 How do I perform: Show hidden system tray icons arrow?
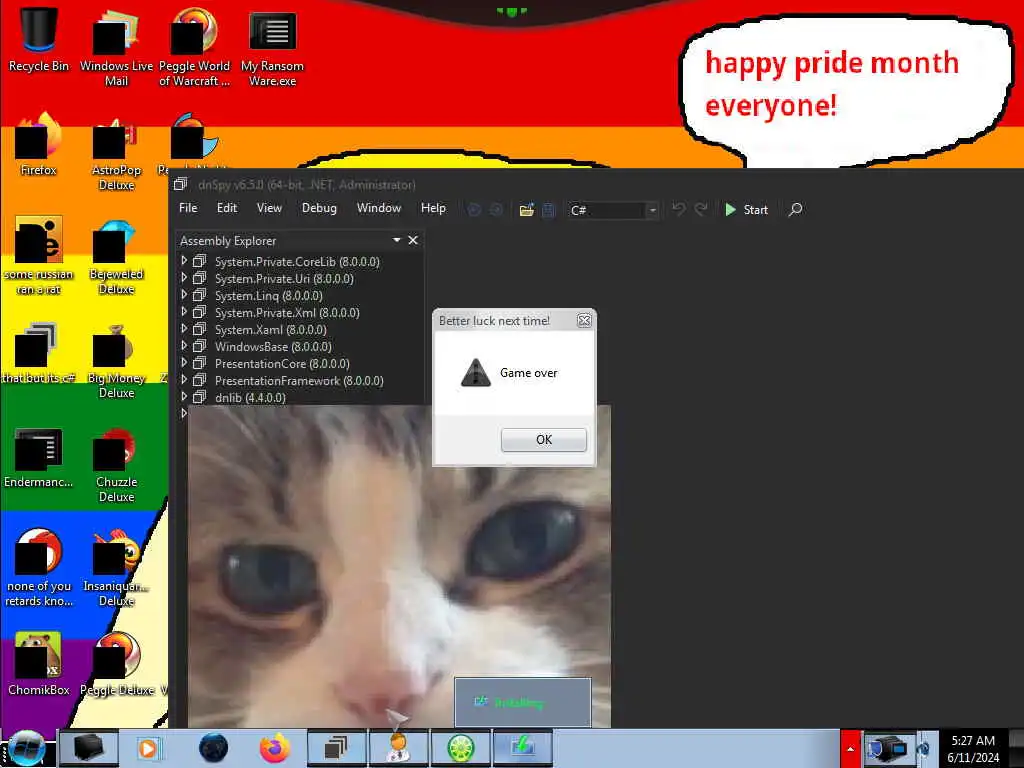click(x=850, y=748)
